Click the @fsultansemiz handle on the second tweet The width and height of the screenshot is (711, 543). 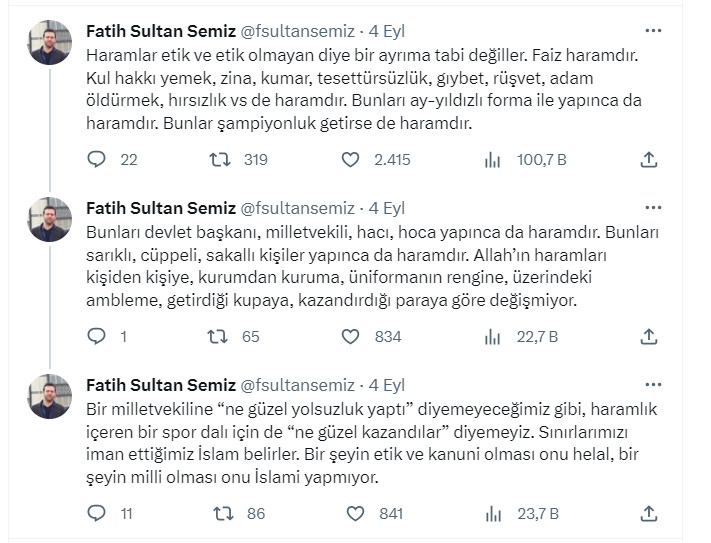(x=298, y=208)
